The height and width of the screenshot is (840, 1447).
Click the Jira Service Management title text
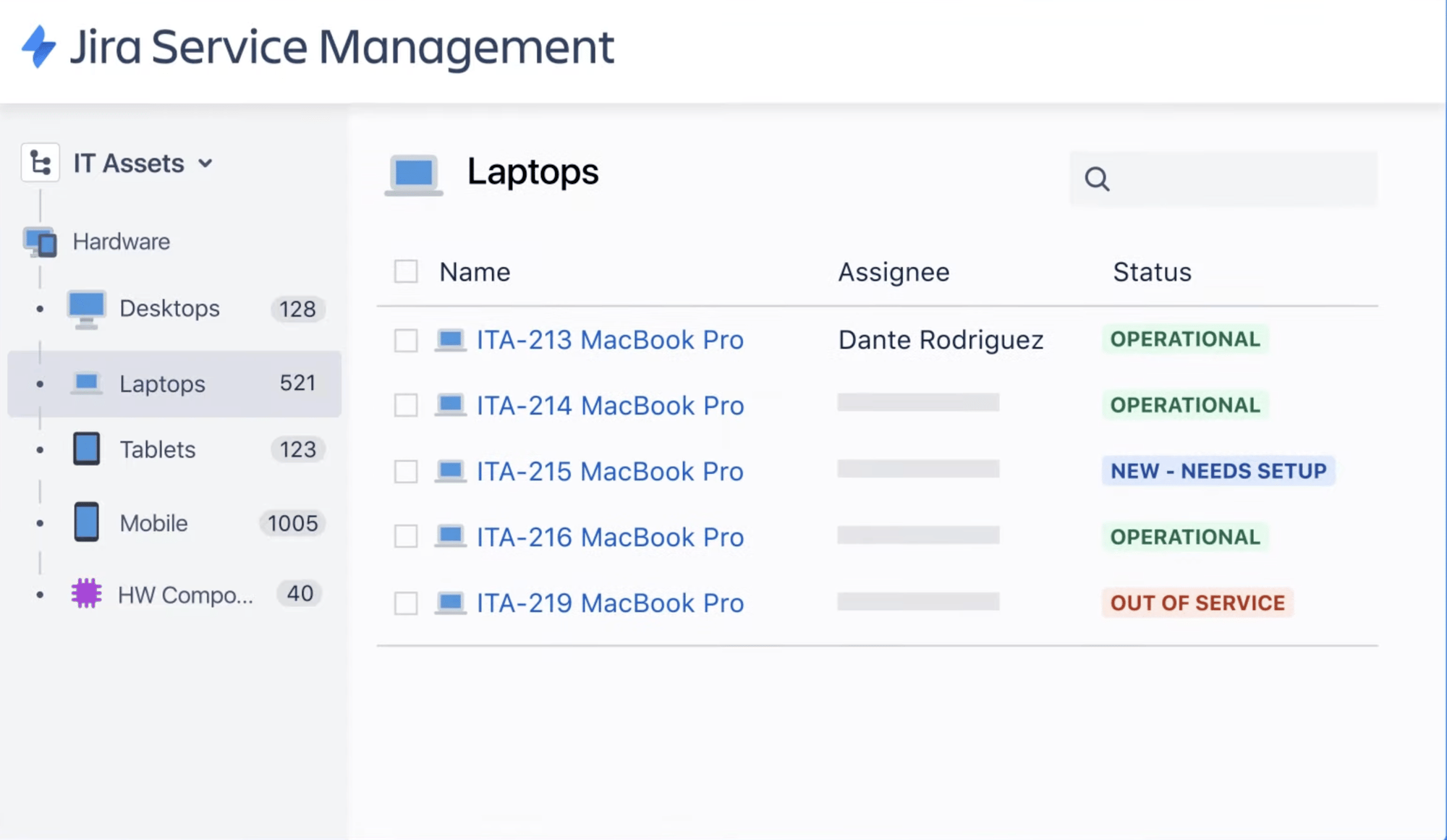click(341, 48)
